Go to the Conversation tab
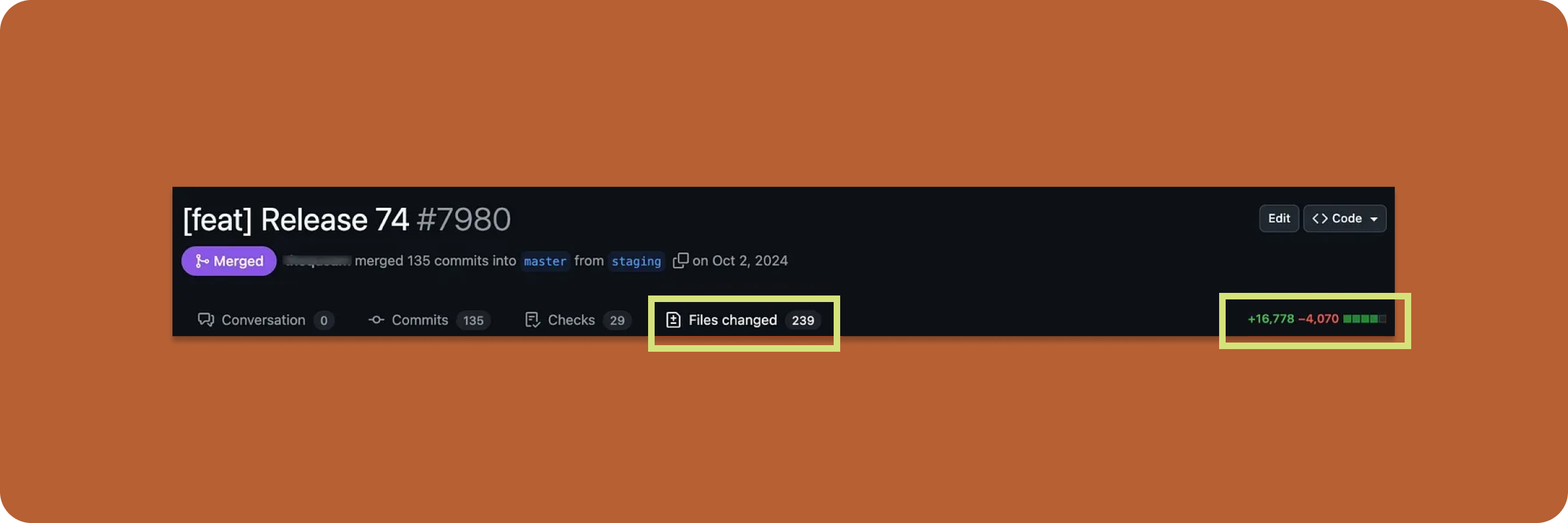Image resolution: width=1568 pixels, height=523 pixels. 266,320
